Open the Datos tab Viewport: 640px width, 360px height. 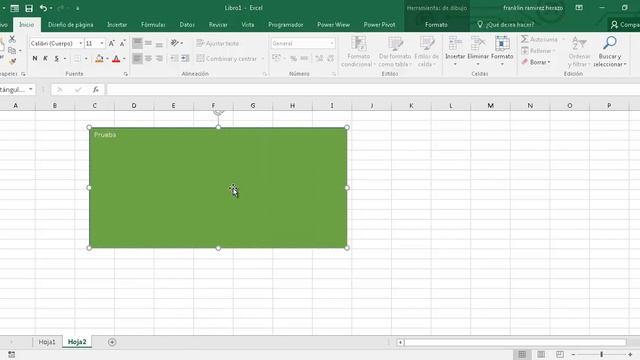[x=187, y=24]
